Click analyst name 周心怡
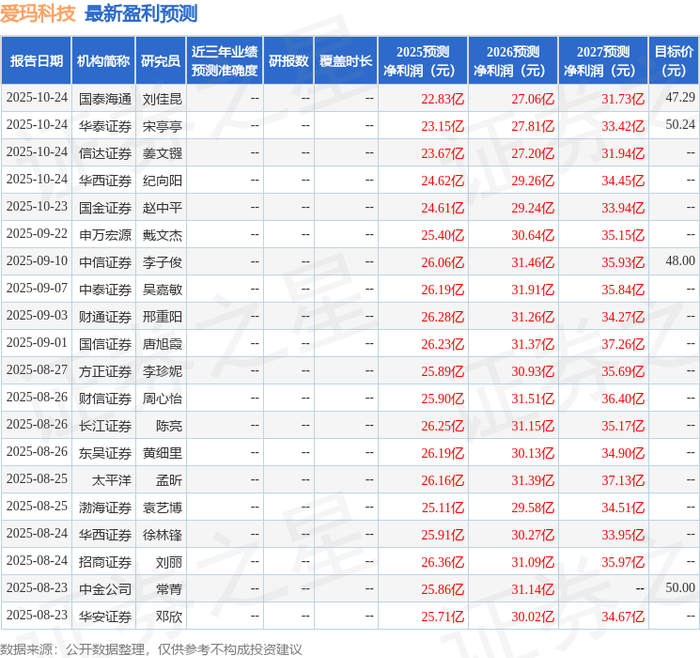700x658 pixels. 162,398
